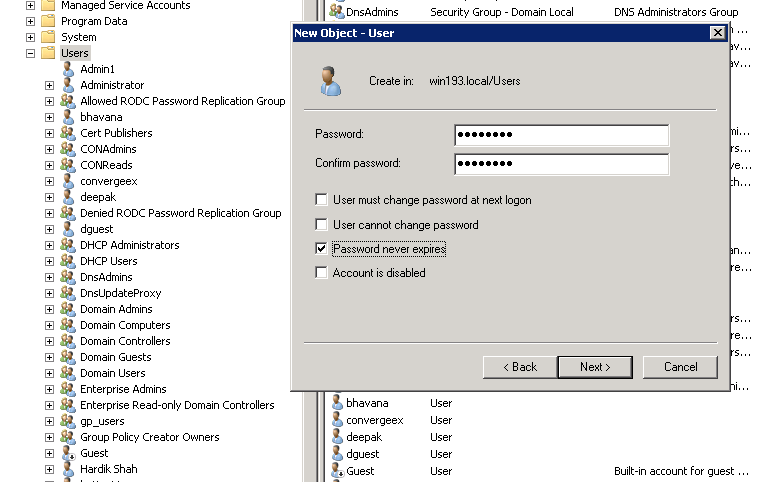Image resolution: width=774 pixels, height=482 pixels.
Task: Select Hardik Shah in the tree
Action: pyautogui.click(x=109, y=469)
